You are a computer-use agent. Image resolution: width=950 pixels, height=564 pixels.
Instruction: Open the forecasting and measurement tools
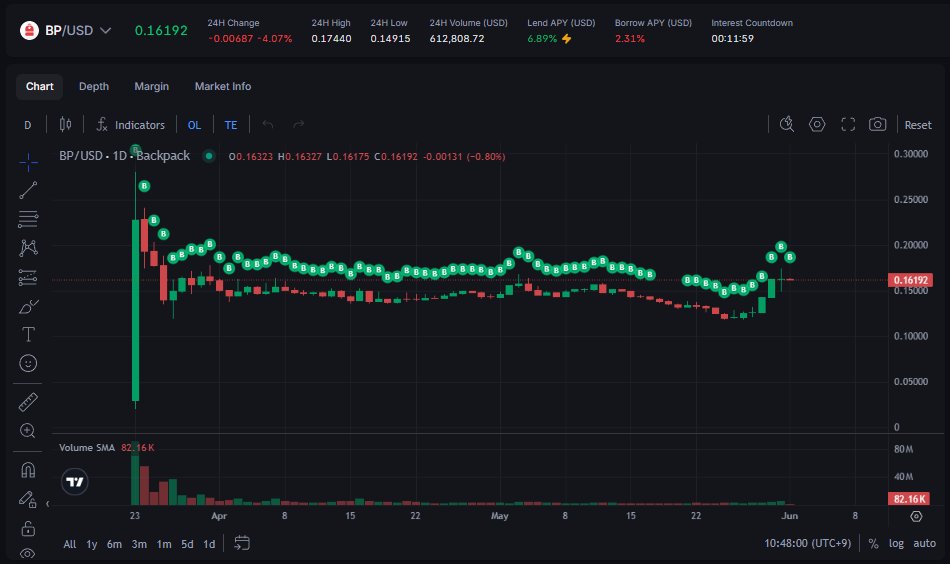28,277
